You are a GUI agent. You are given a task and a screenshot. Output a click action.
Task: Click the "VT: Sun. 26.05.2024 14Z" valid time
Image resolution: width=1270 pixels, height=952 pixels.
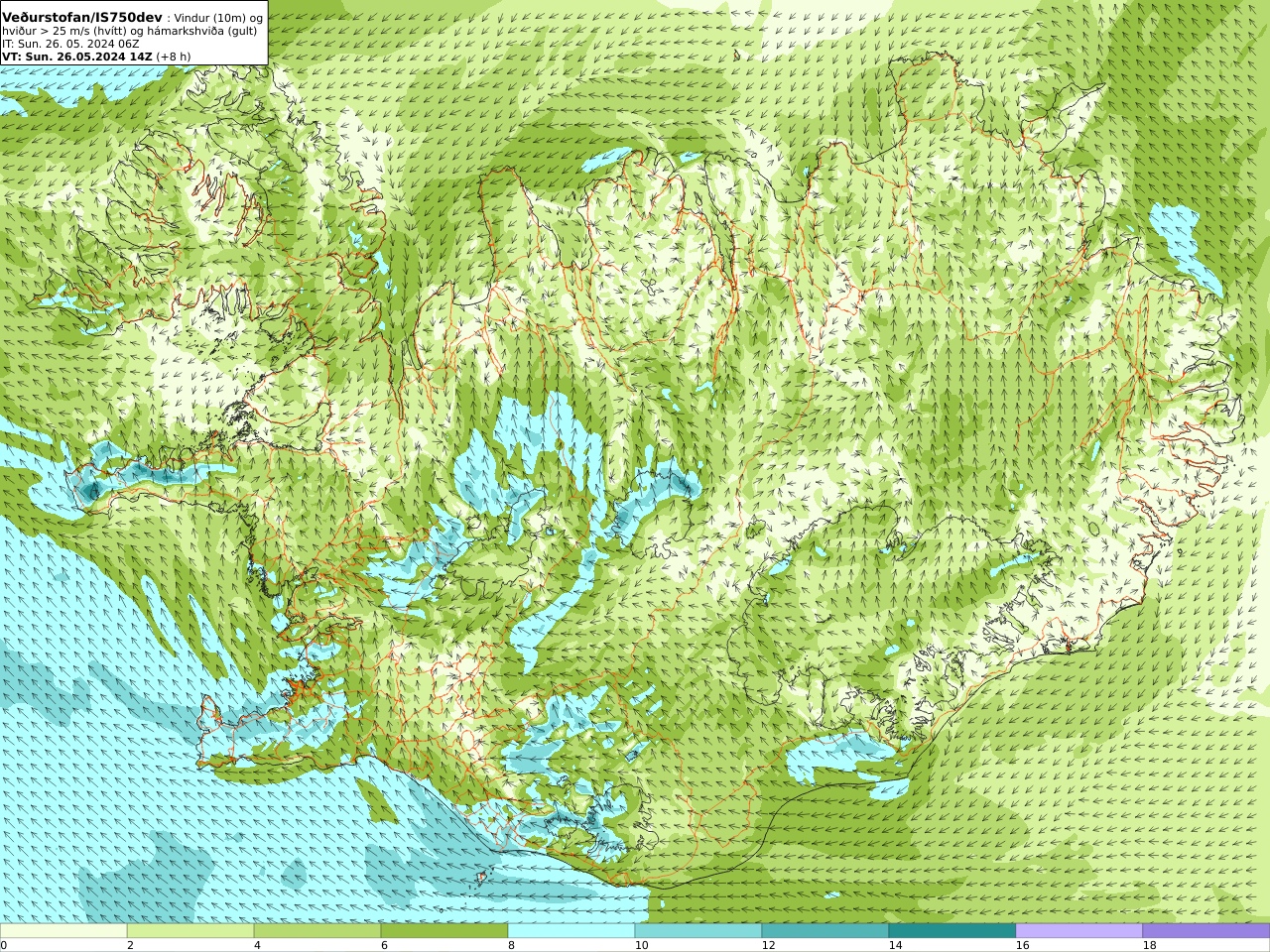point(76,57)
